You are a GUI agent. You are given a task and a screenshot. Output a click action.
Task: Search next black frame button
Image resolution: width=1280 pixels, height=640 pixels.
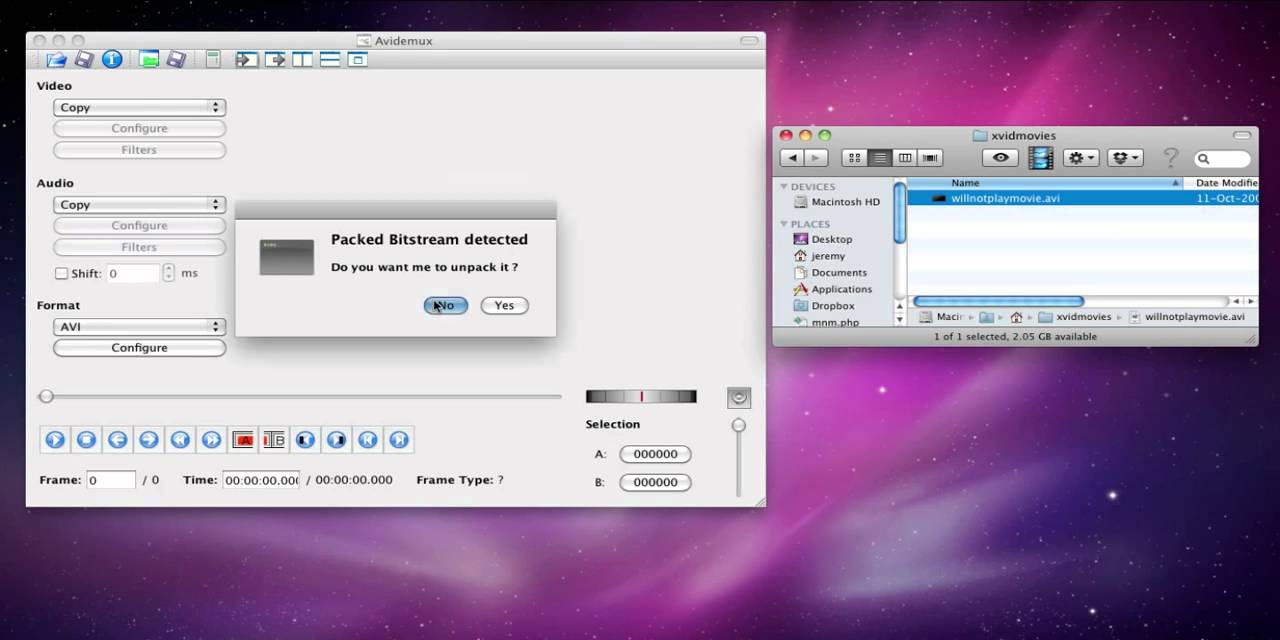[x=337, y=439]
